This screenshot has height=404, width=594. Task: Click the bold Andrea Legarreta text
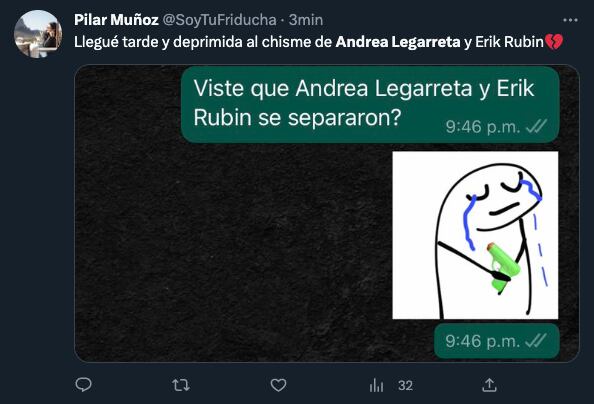(x=398, y=42)
